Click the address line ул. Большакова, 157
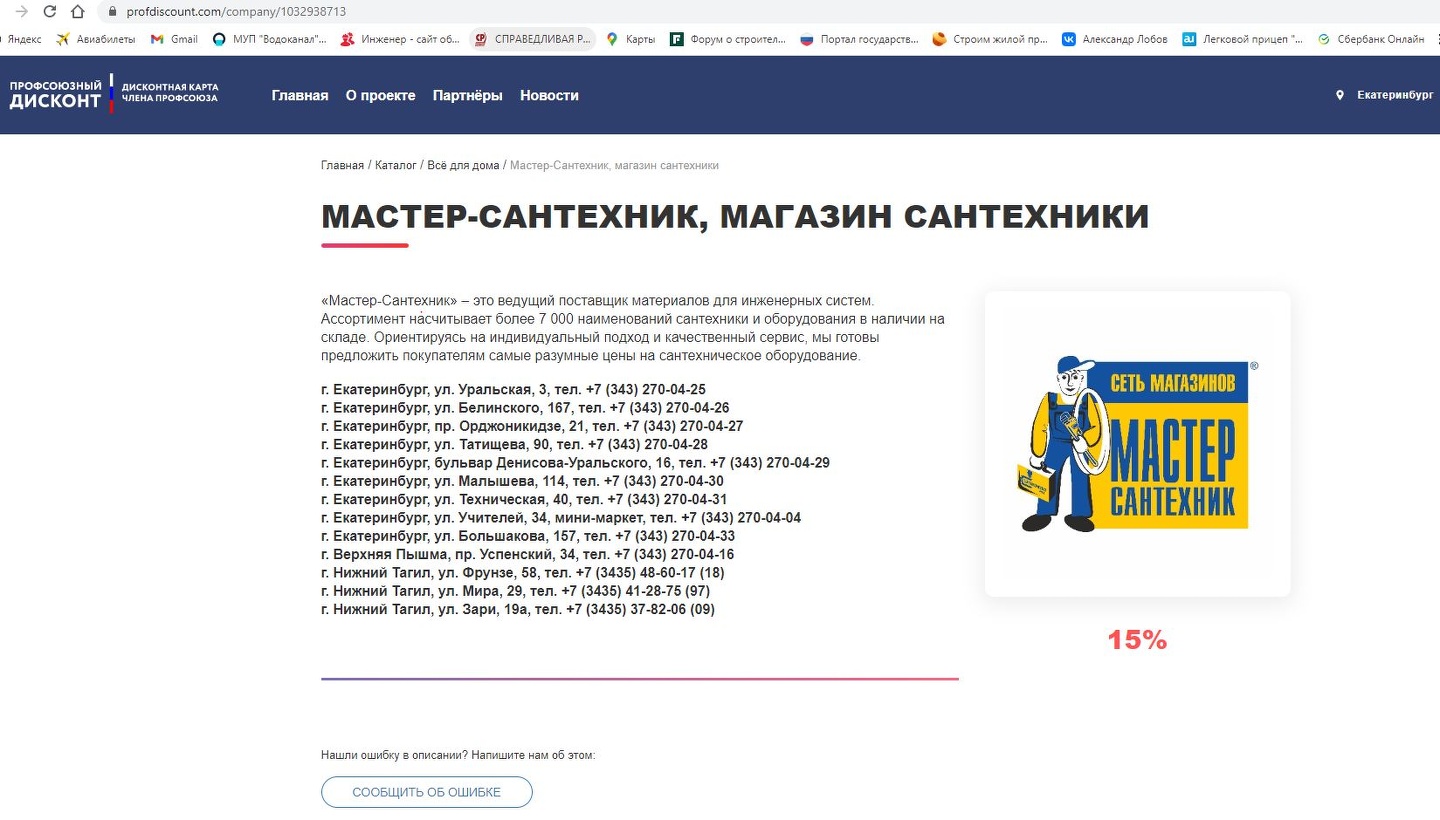1440x820 pixels. (528, 536)
